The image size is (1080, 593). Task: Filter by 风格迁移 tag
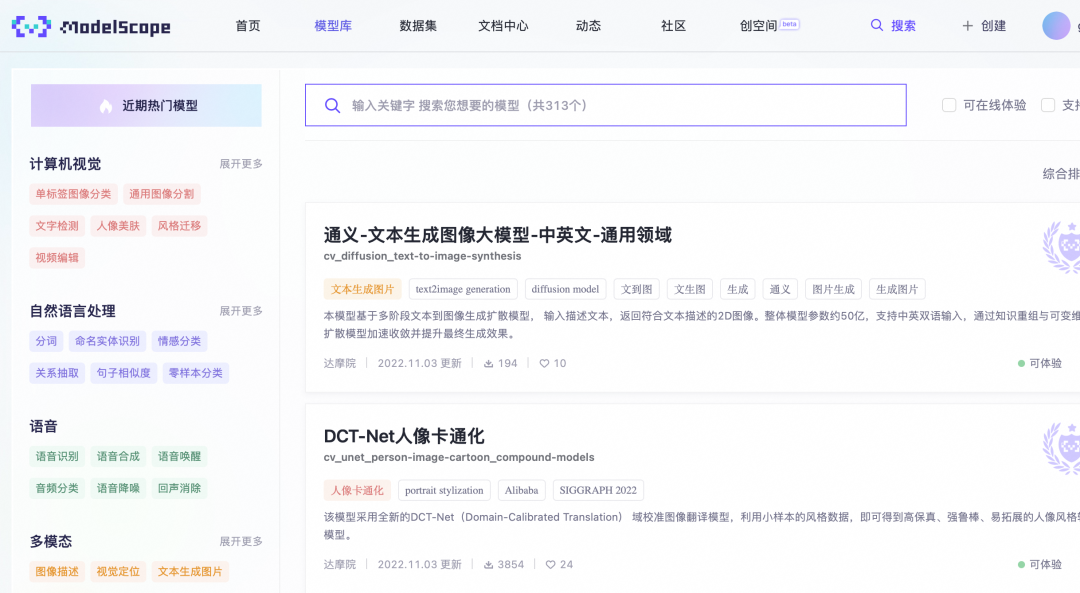click(179, 226)
